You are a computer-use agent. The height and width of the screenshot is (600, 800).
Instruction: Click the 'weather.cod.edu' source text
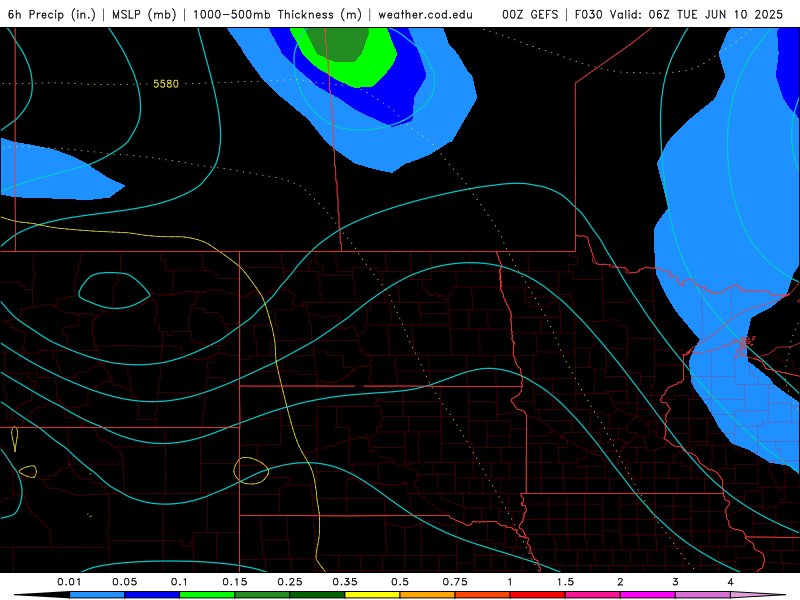coord(426,14)
